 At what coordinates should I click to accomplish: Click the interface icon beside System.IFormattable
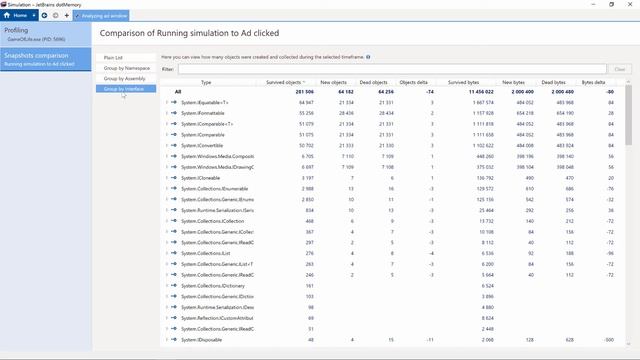click(174, 113)
